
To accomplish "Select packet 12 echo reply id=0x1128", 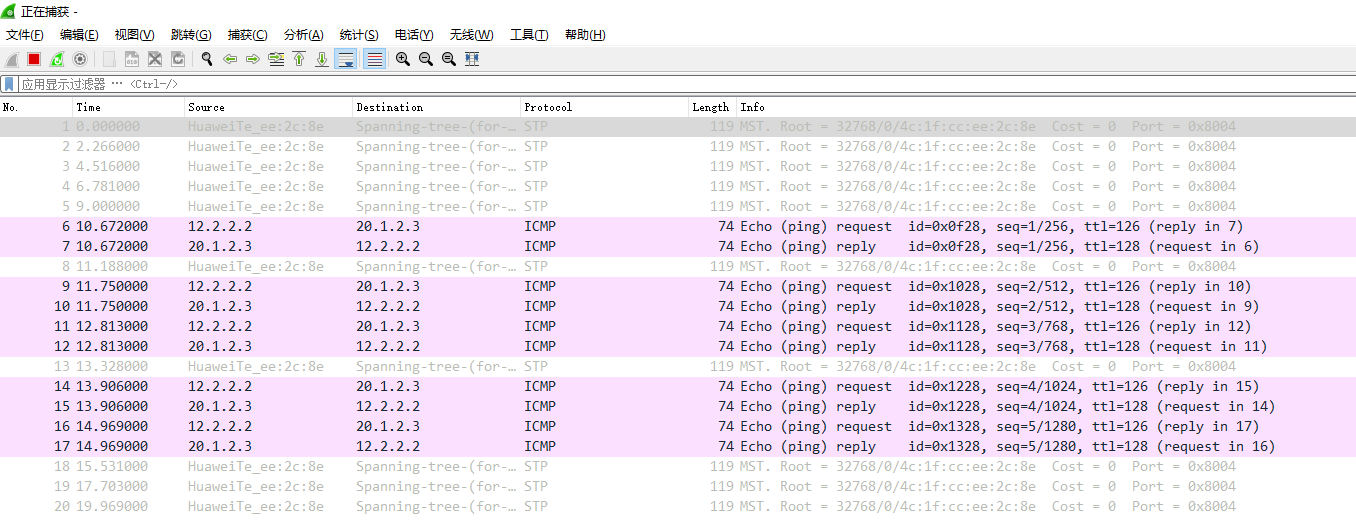I will click(678, 347).
